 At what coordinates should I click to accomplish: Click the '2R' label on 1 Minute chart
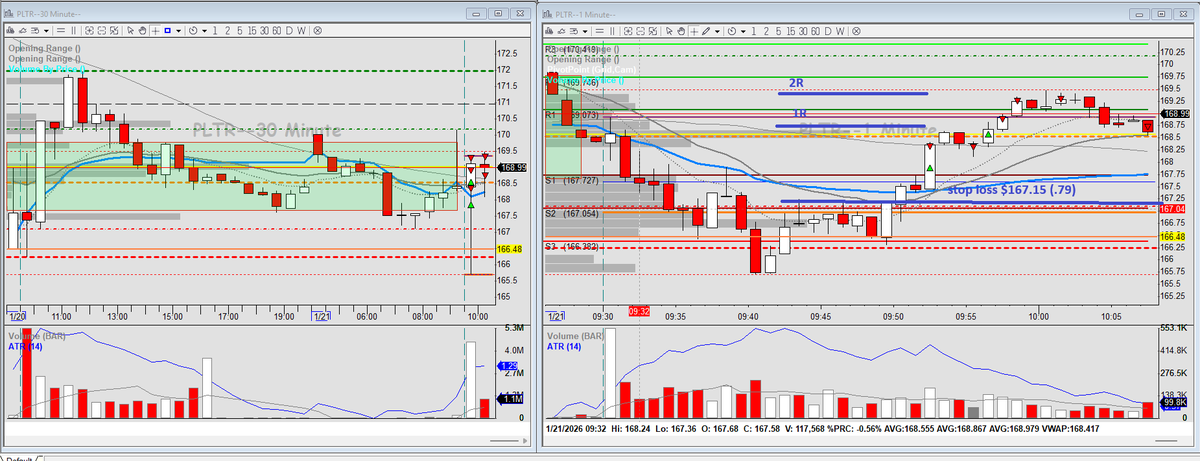pyautogui.click(x=798, y=83)
